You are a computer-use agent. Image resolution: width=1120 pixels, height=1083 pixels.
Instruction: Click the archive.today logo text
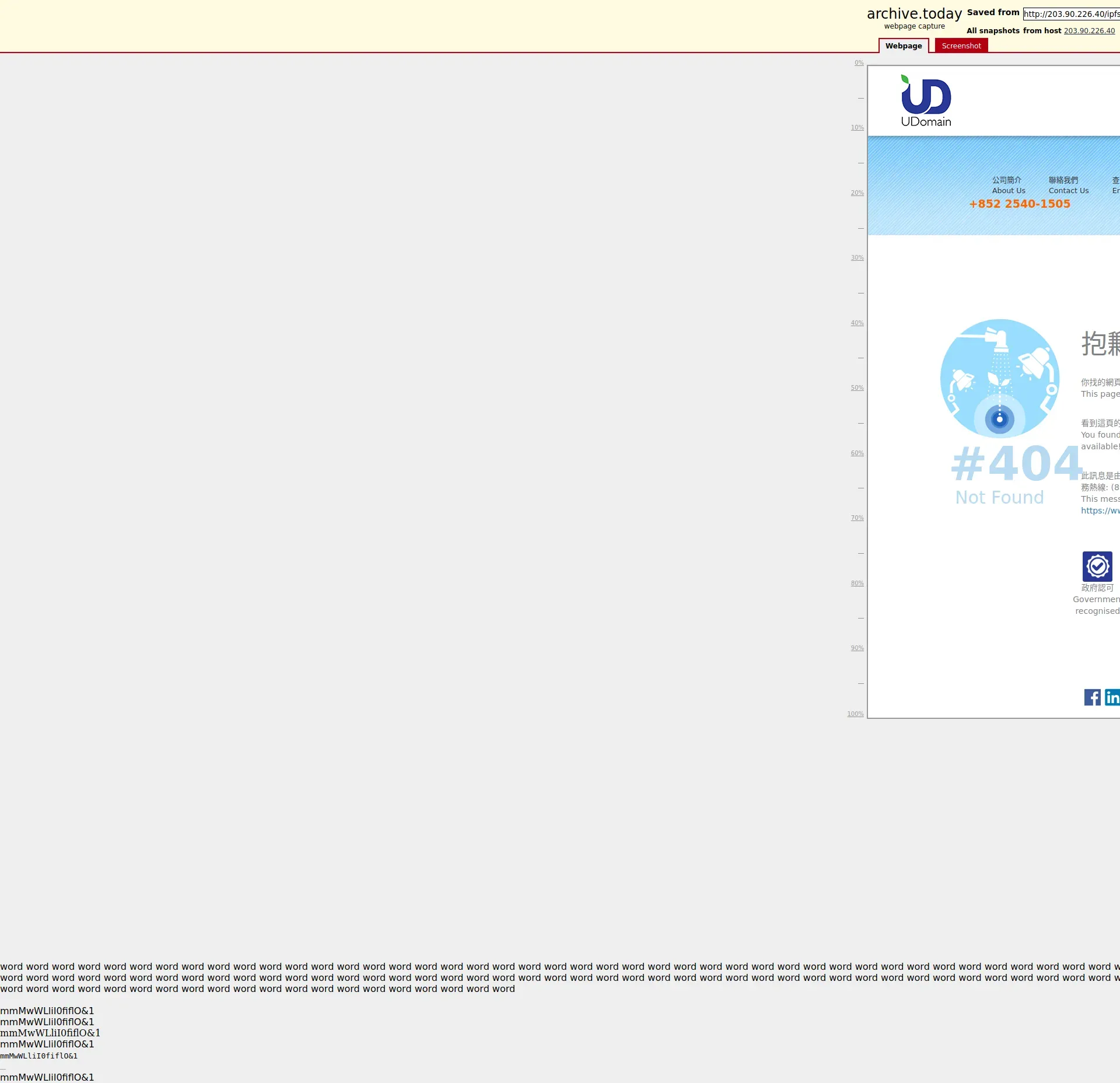[x=914, y=13]
